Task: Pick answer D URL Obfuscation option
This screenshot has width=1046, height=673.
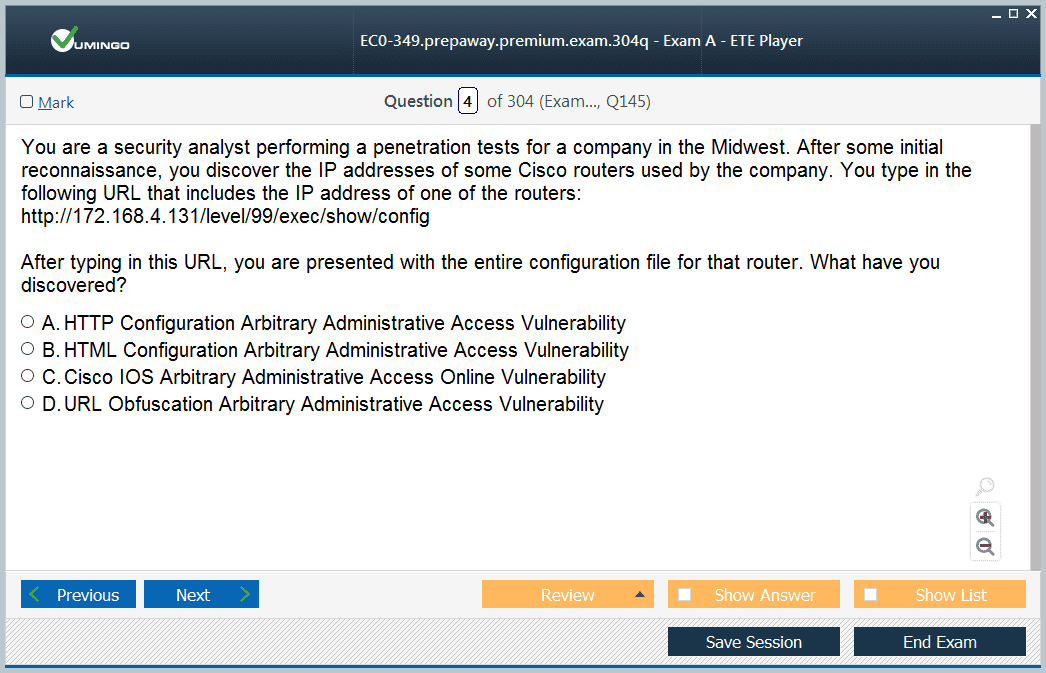Action: (28, 403)
